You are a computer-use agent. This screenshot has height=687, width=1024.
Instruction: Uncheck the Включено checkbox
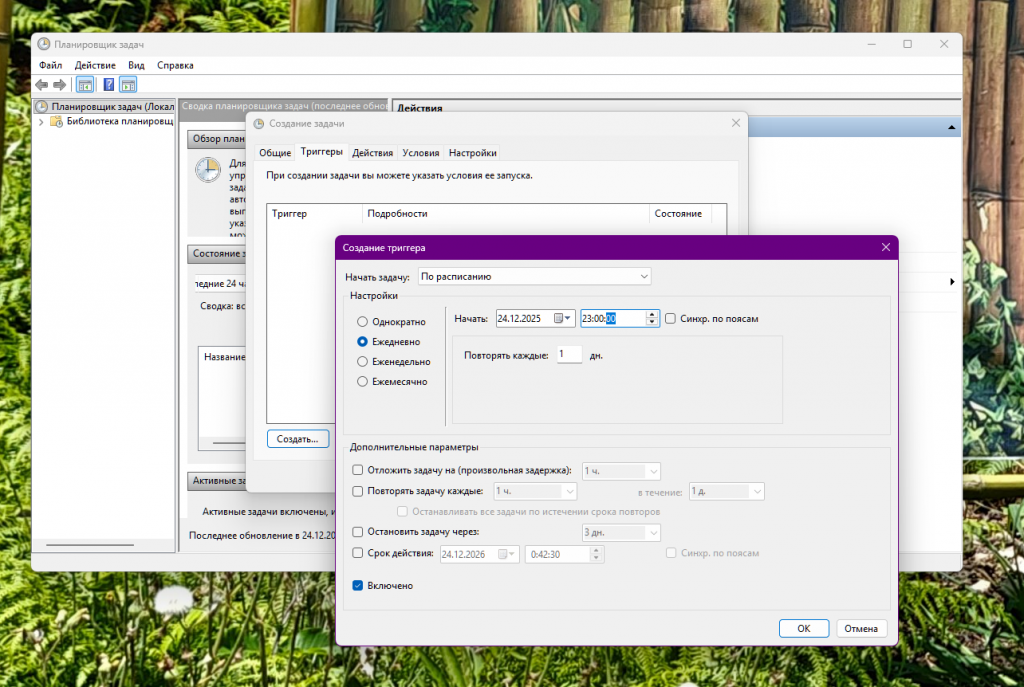click(358, 586)
